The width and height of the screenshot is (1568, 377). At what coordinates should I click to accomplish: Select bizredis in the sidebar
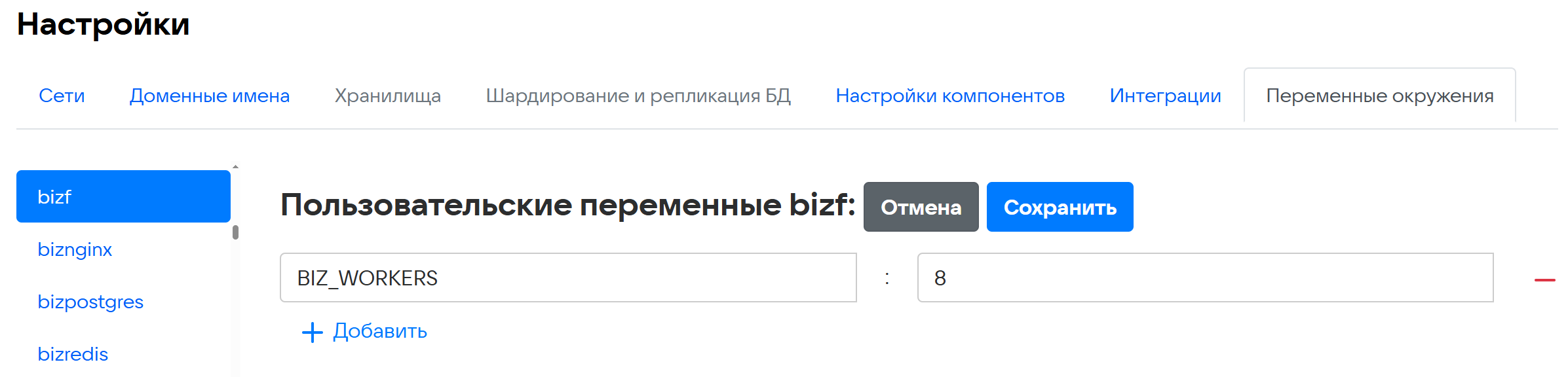point(73,354)
